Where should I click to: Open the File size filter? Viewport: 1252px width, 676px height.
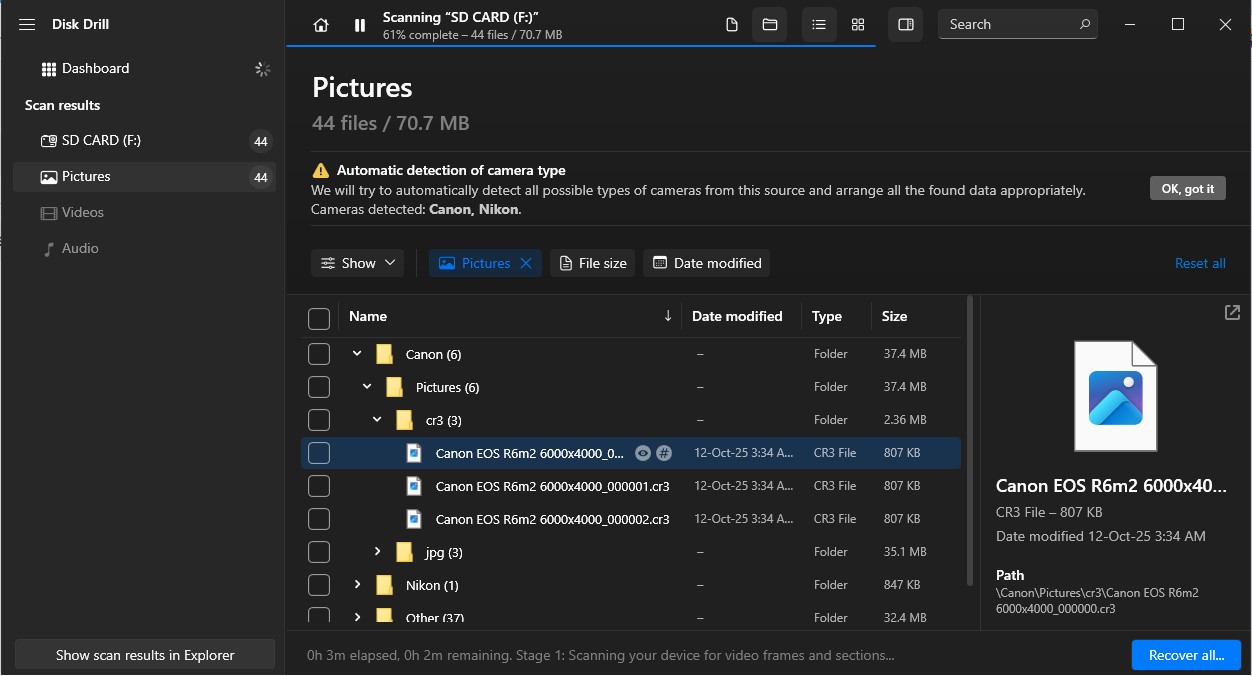(x=592, y=263)
